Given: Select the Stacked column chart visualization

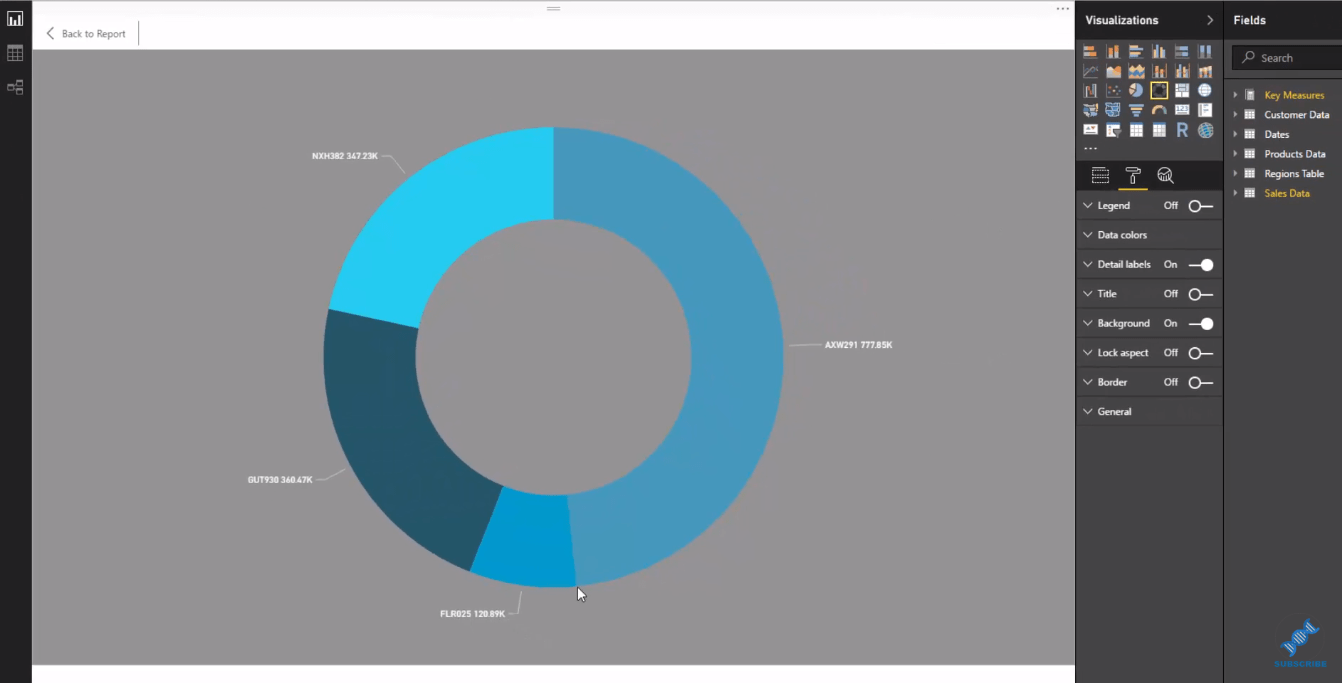Looking at the screenshot, I should coord(1113,51).
